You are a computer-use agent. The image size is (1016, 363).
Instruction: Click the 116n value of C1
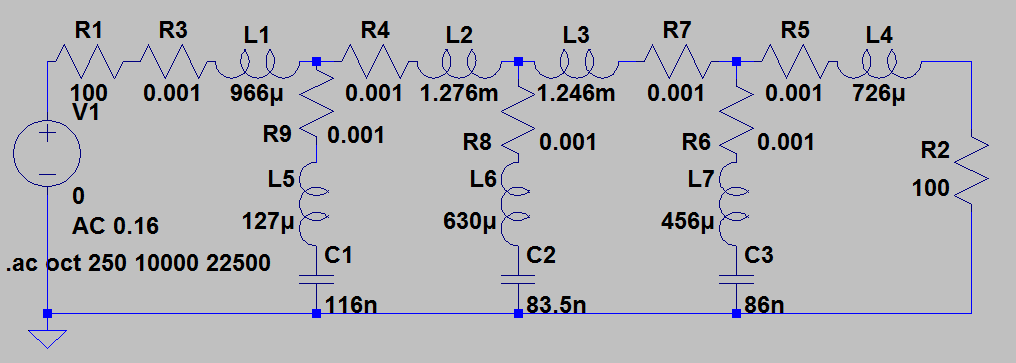coord(351,305)
